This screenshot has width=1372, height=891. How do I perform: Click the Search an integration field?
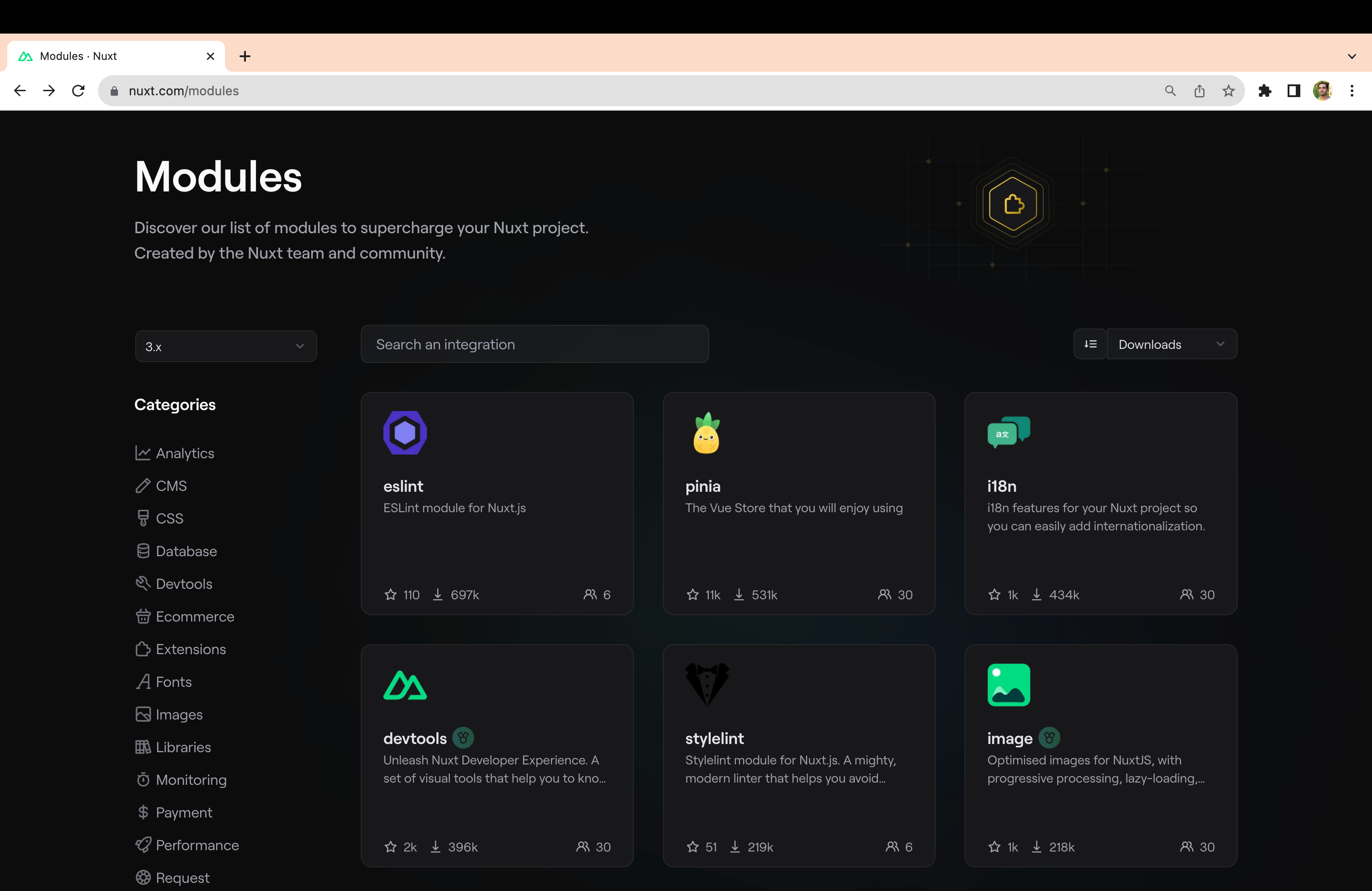[x=534, y=344]
